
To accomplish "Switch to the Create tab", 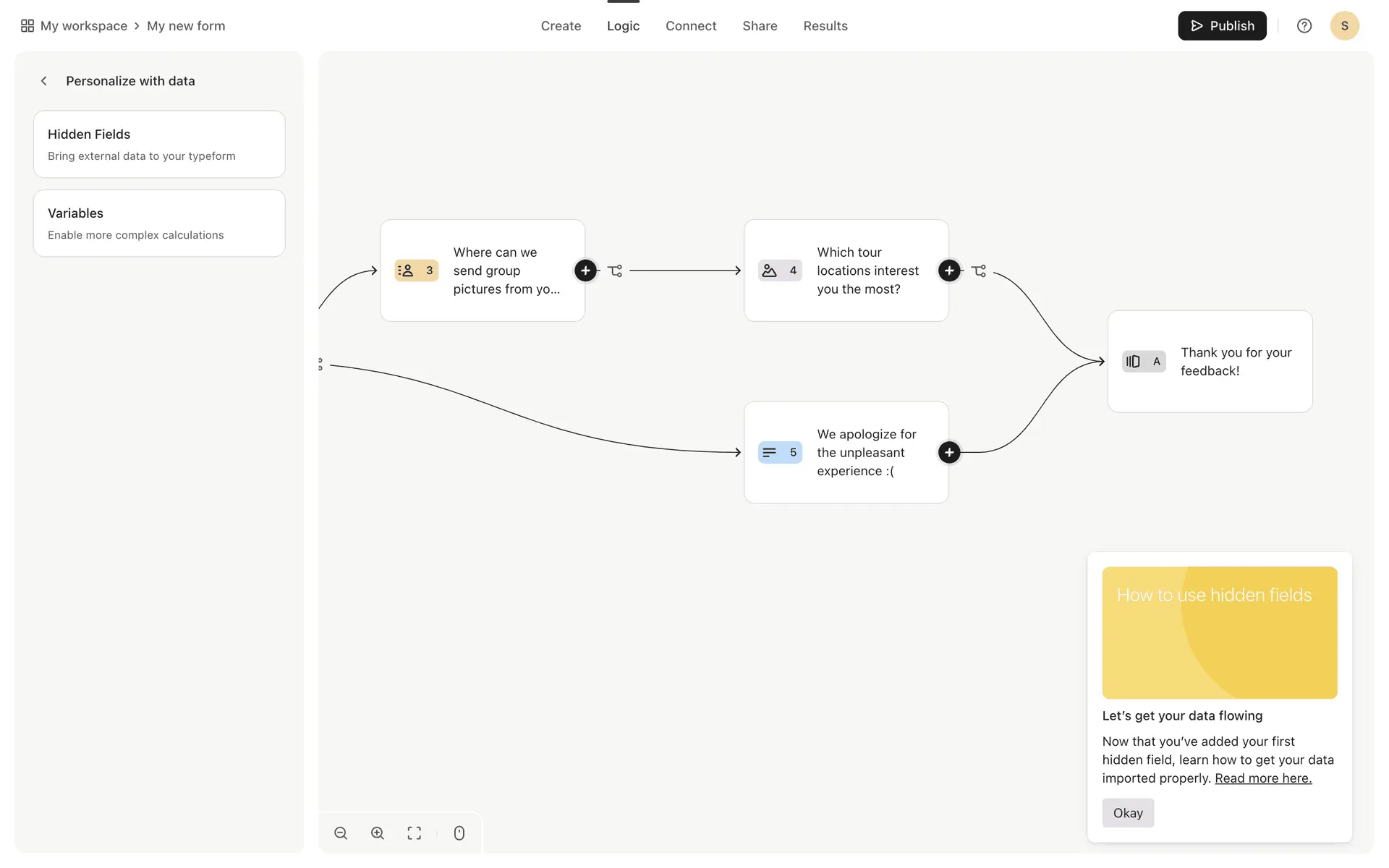I will (561, 26).
